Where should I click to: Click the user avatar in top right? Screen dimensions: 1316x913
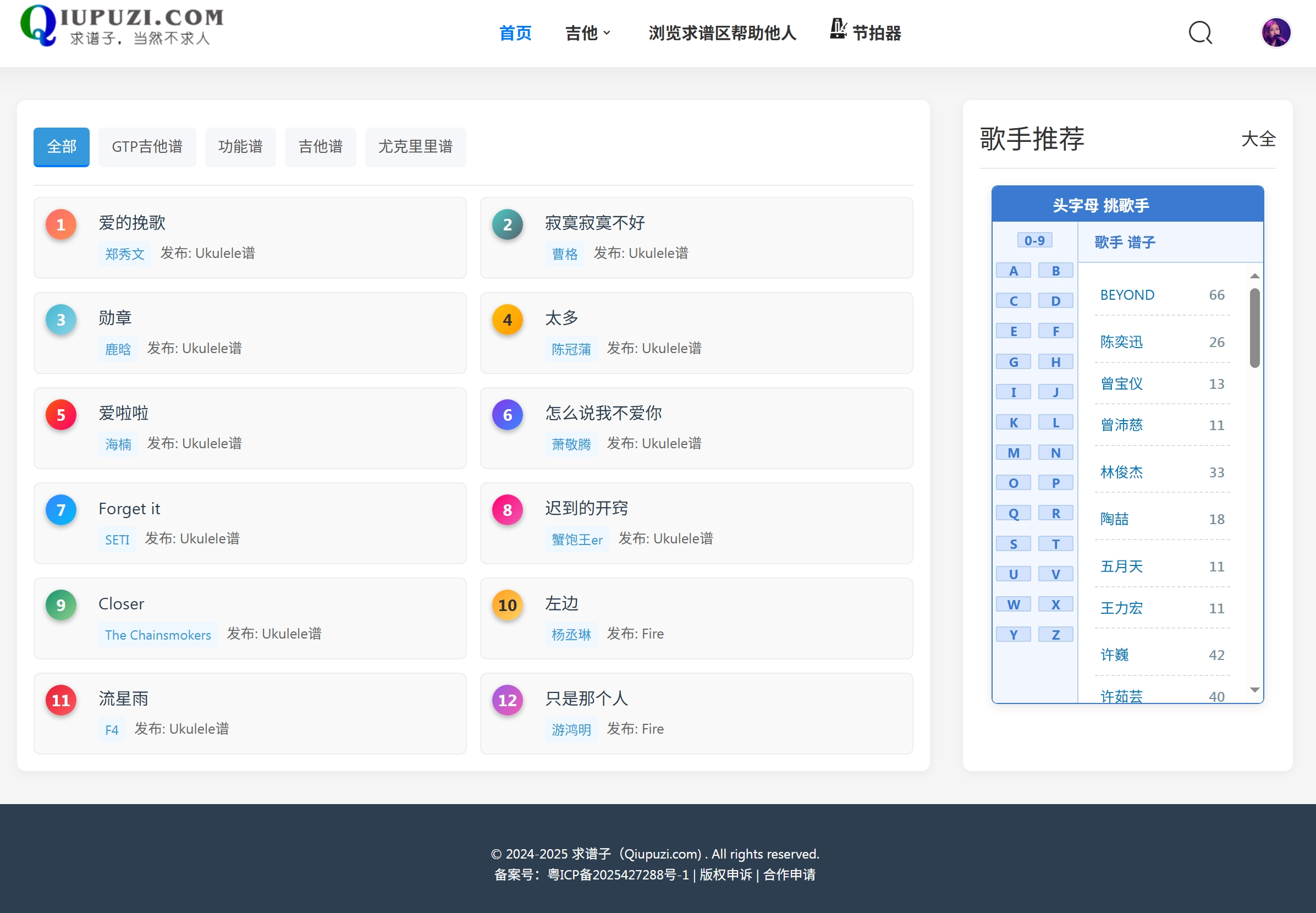pos(1276,32)
